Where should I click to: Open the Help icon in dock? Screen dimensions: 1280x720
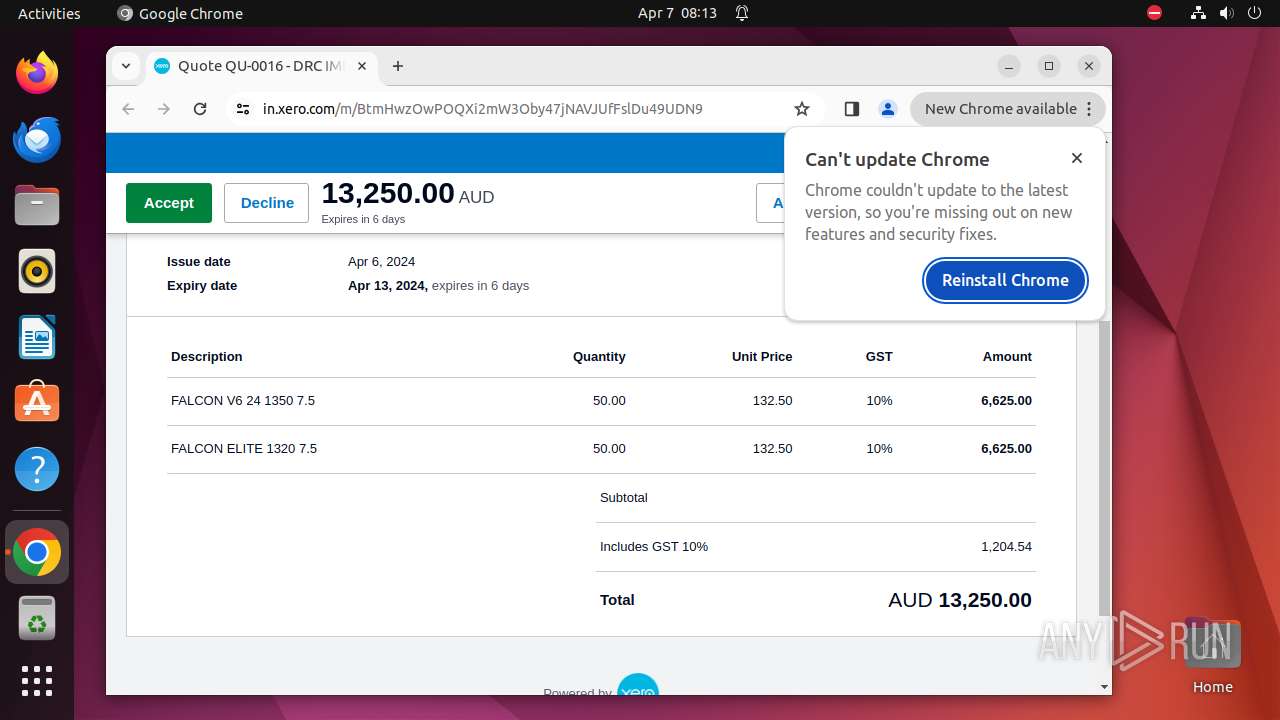[x=37, y=469]
